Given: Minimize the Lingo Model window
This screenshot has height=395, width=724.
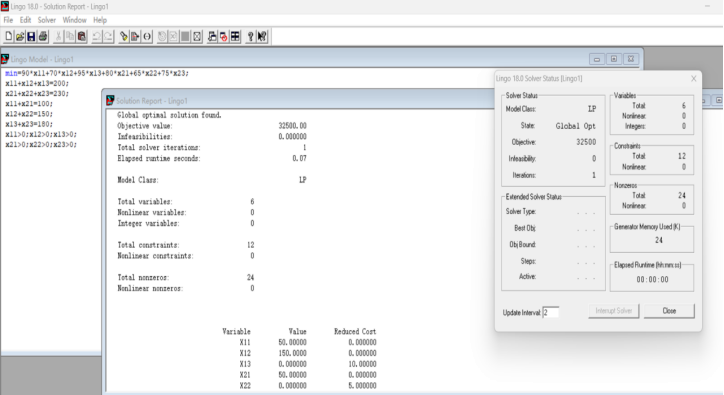Looking at the screenshot, I should (597, 59).
